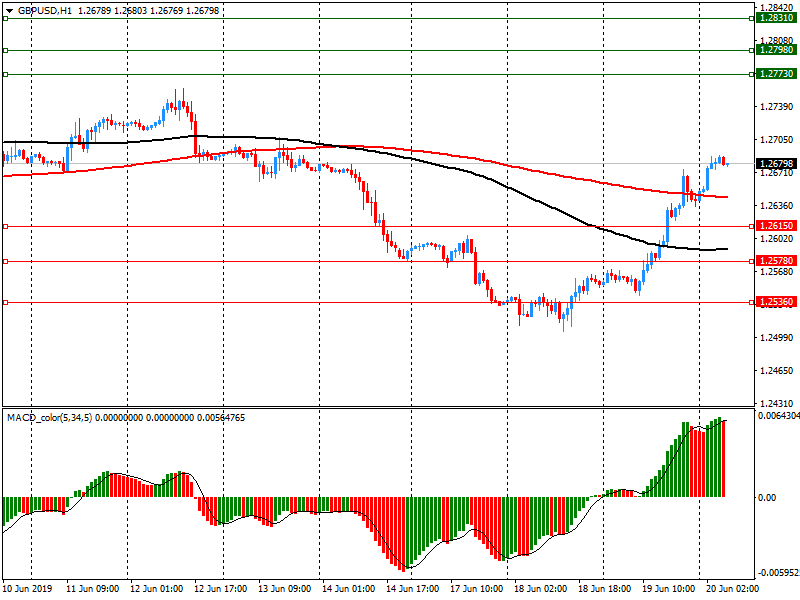Viewport: 800px width, 600px height.
Task: Grab left handle of the 1.26150 line
Action: [x=6, y=226]
